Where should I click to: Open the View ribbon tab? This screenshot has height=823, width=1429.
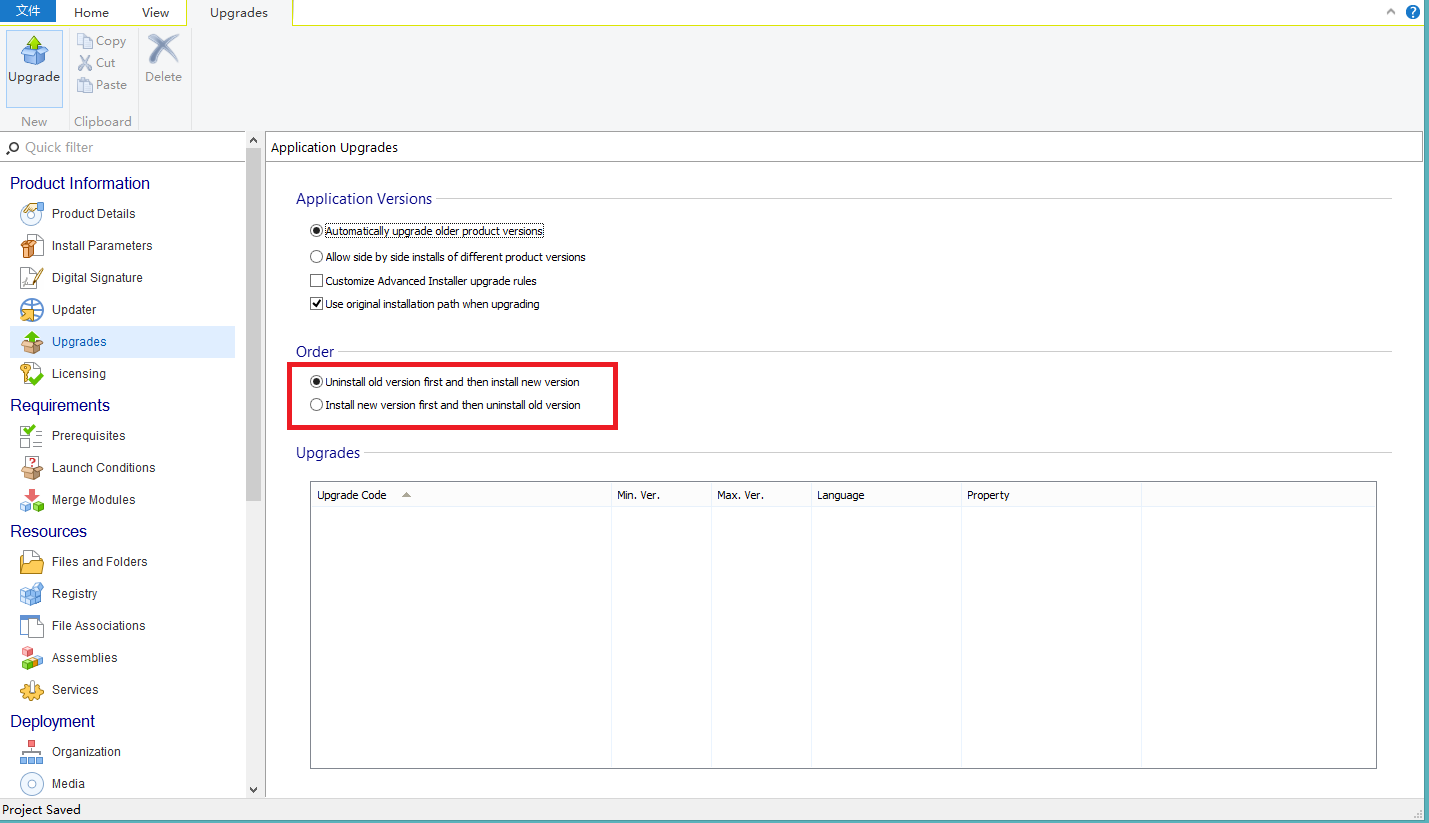[x=155, y=12]
